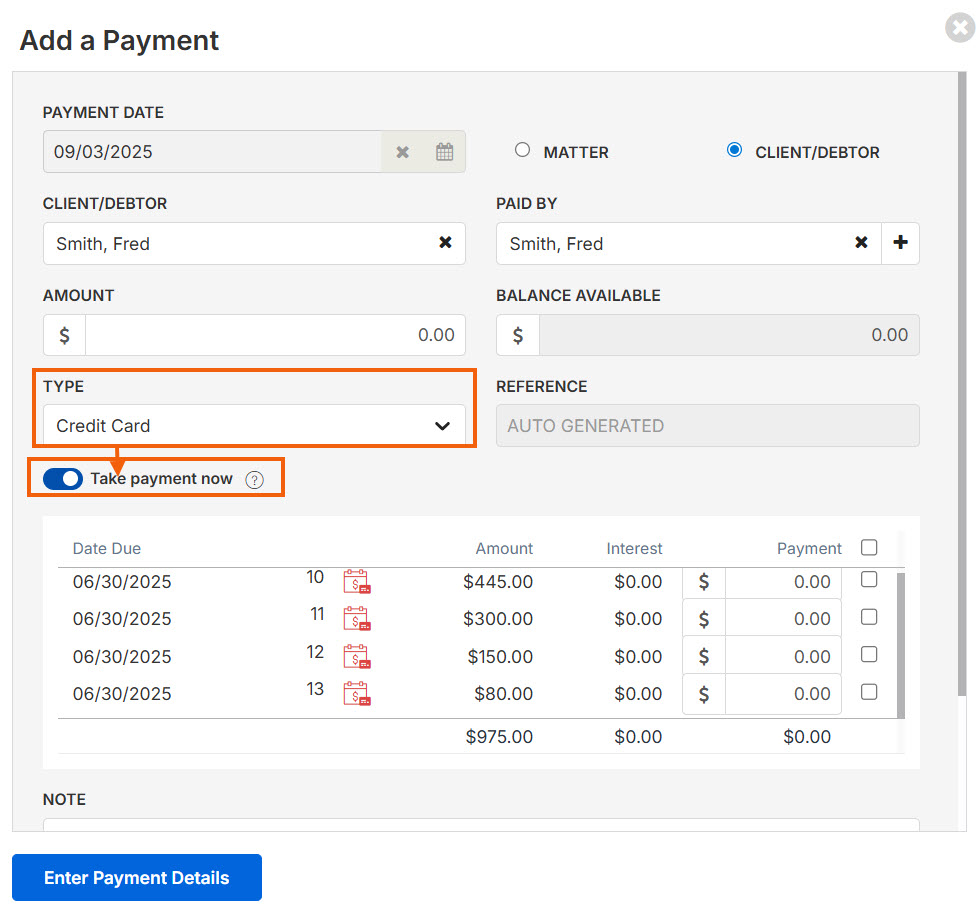Close the Add a Payment dialog
977x914 pixels.
point(959,28)
